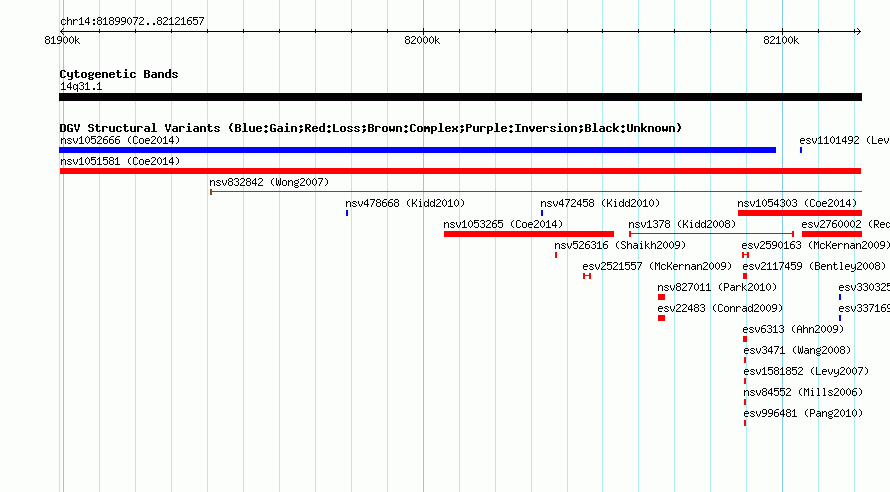This screenshot has width=890, height=492.
Task: Click esv2590163 (McKernan2009) label
Action: coord(816,245)
